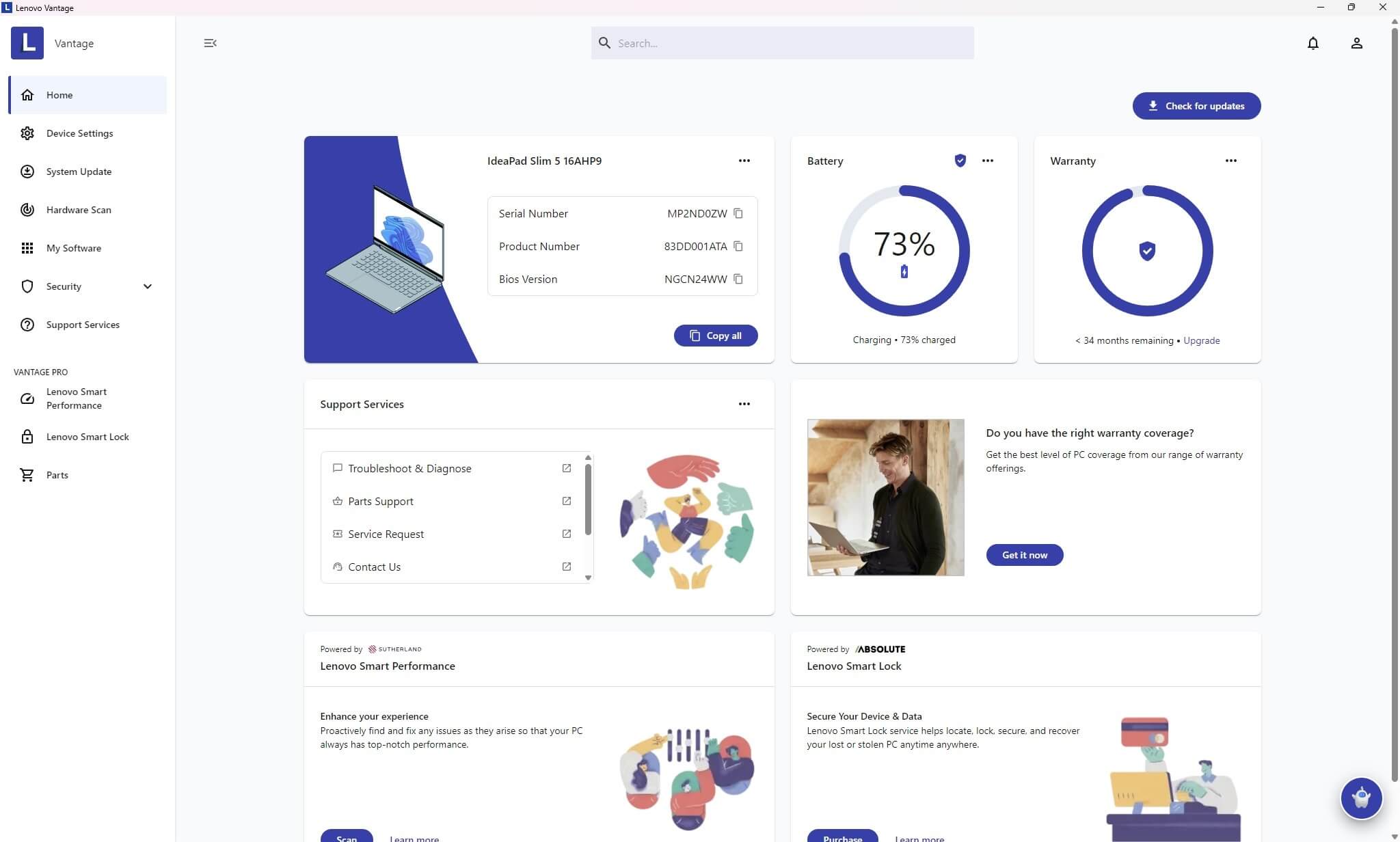Click the user account profile icon

[x=1357, y=43]
